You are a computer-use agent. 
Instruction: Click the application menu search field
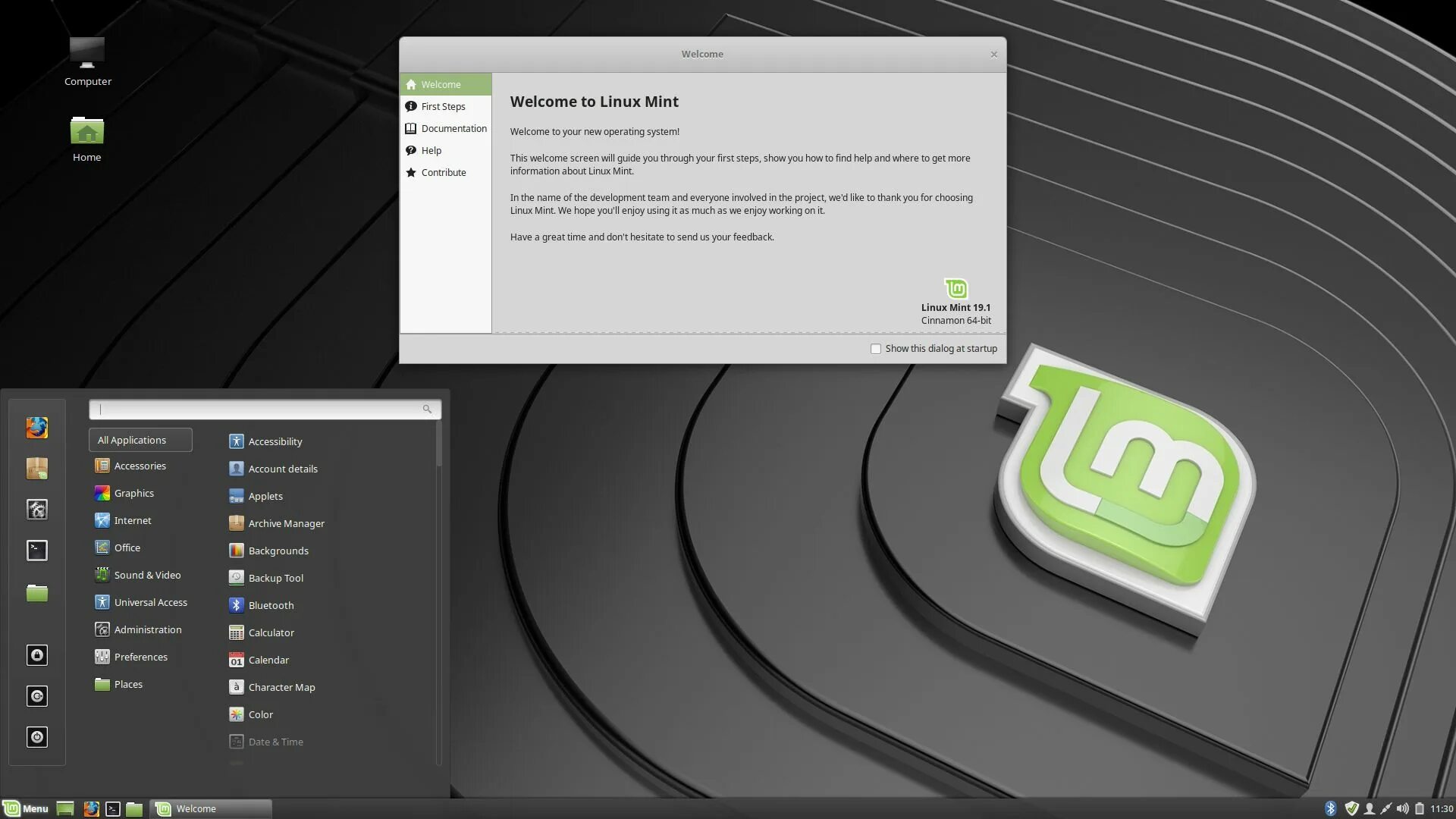tap(258, 409)
